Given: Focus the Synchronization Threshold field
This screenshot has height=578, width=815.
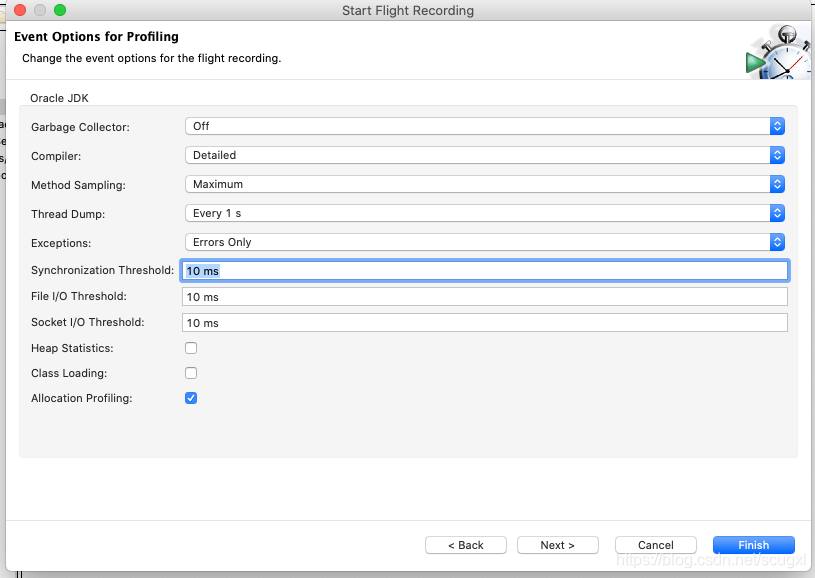Looking at the screenshot, I should tap(484, 271).
